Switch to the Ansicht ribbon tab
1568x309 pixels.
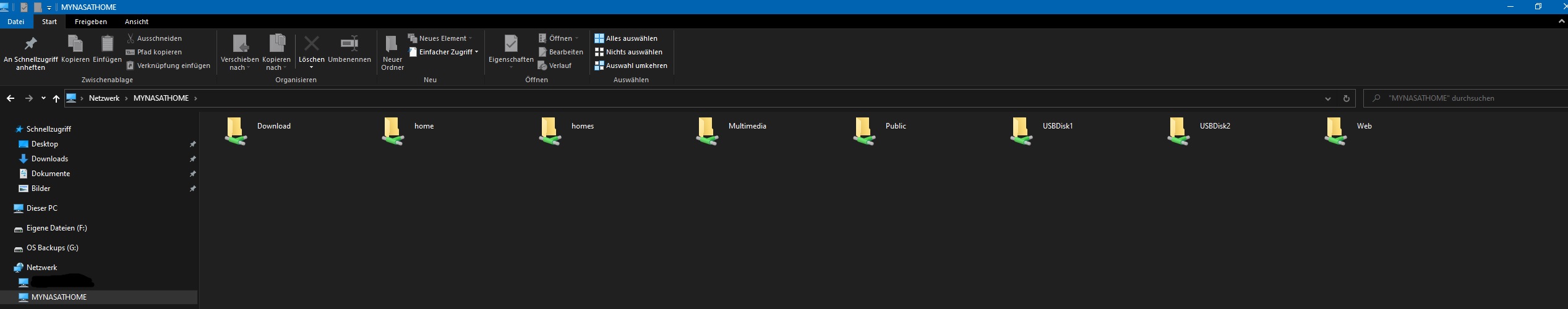[137, 22]
